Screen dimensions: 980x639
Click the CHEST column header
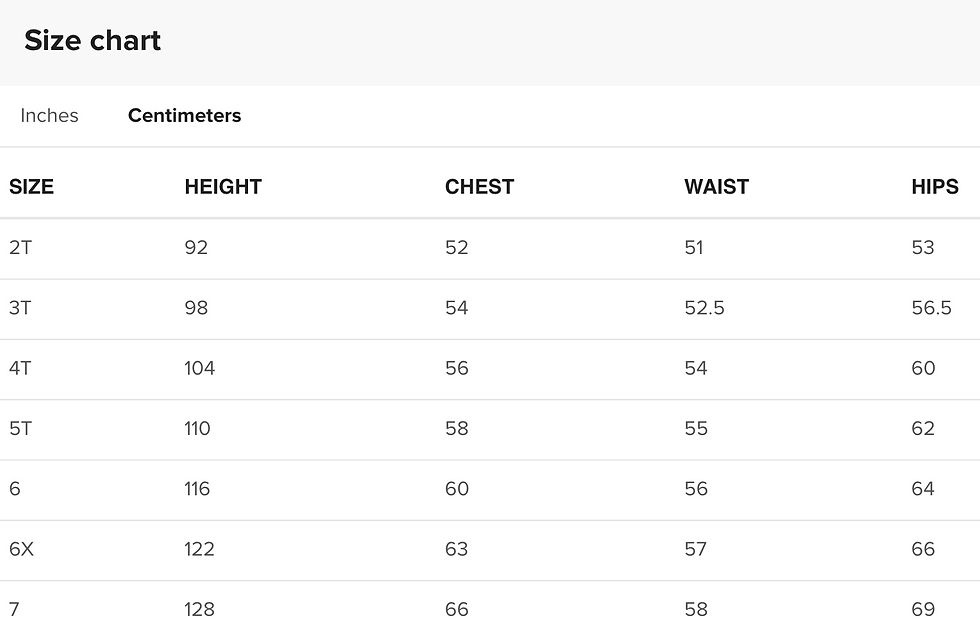(x=479, y=187)
